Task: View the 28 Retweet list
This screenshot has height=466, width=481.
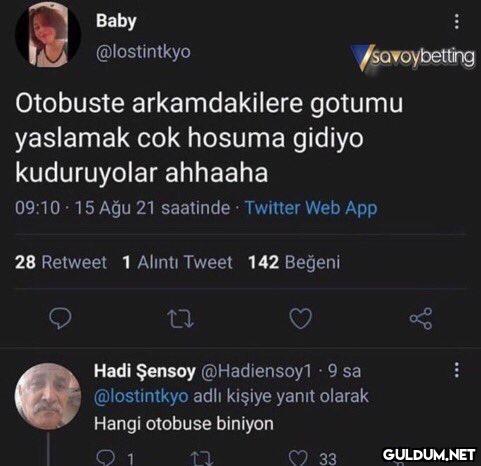Action: [x=61, y=262]
